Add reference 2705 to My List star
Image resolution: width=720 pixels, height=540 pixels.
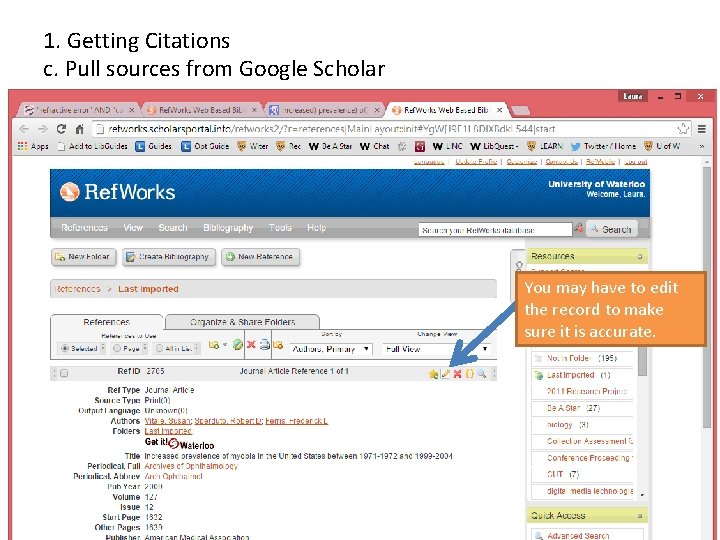433,374
